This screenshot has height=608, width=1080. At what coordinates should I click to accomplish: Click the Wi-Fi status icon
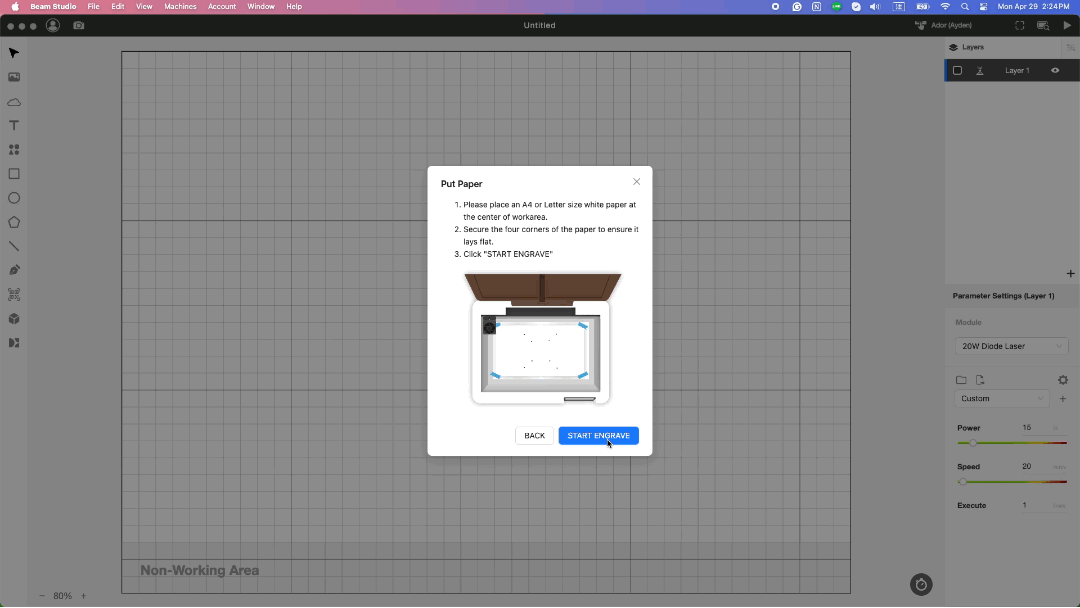[945, 6]
